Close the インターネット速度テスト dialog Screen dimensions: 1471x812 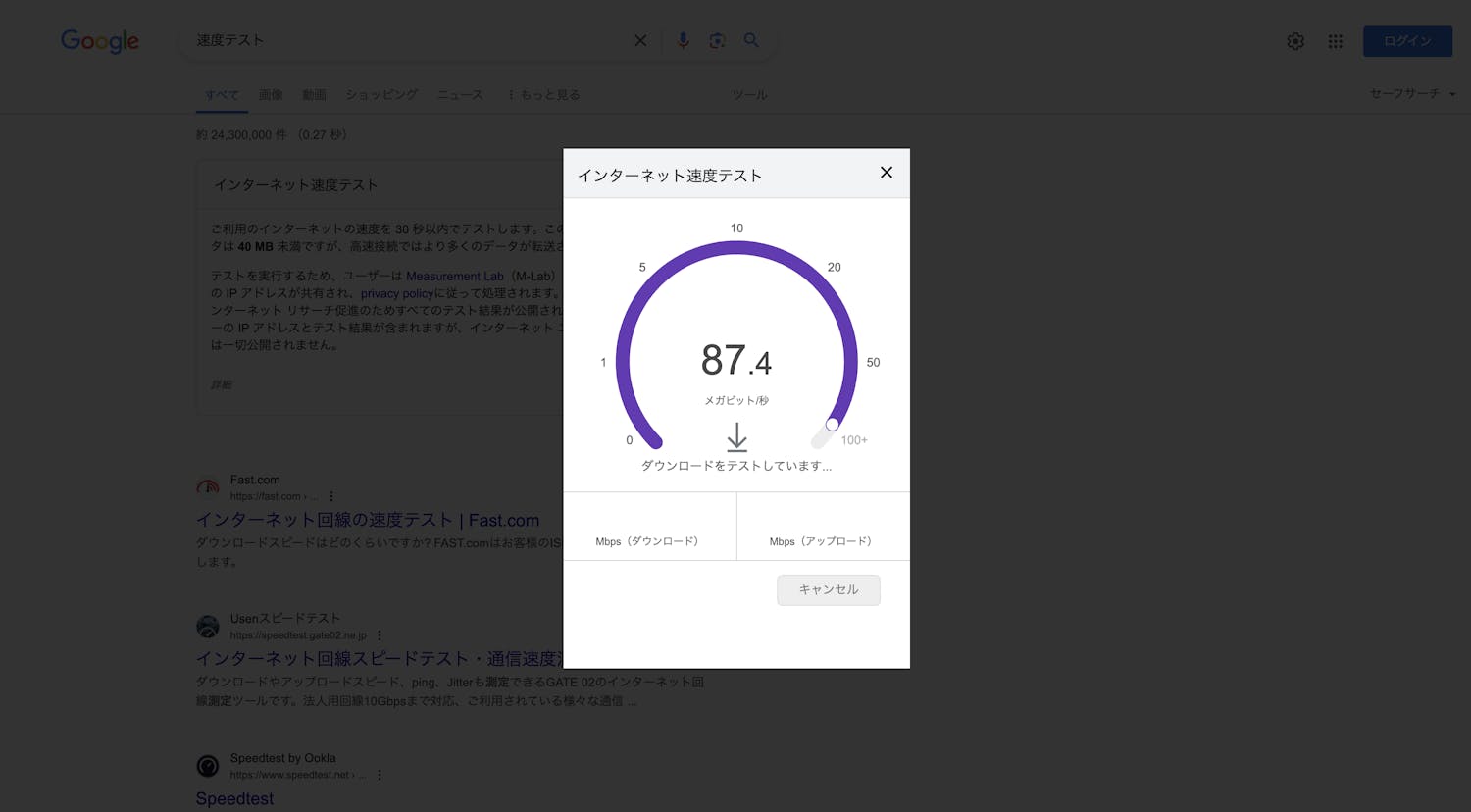(x=887, y=173)
